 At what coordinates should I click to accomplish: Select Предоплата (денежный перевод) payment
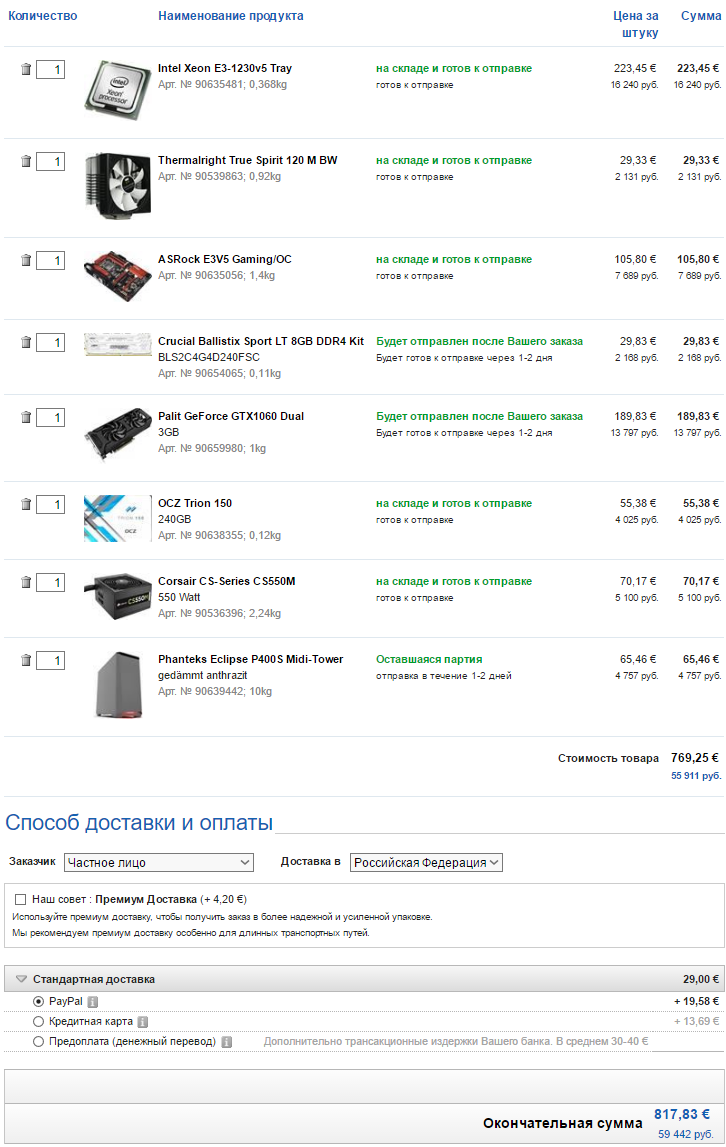39,1041
